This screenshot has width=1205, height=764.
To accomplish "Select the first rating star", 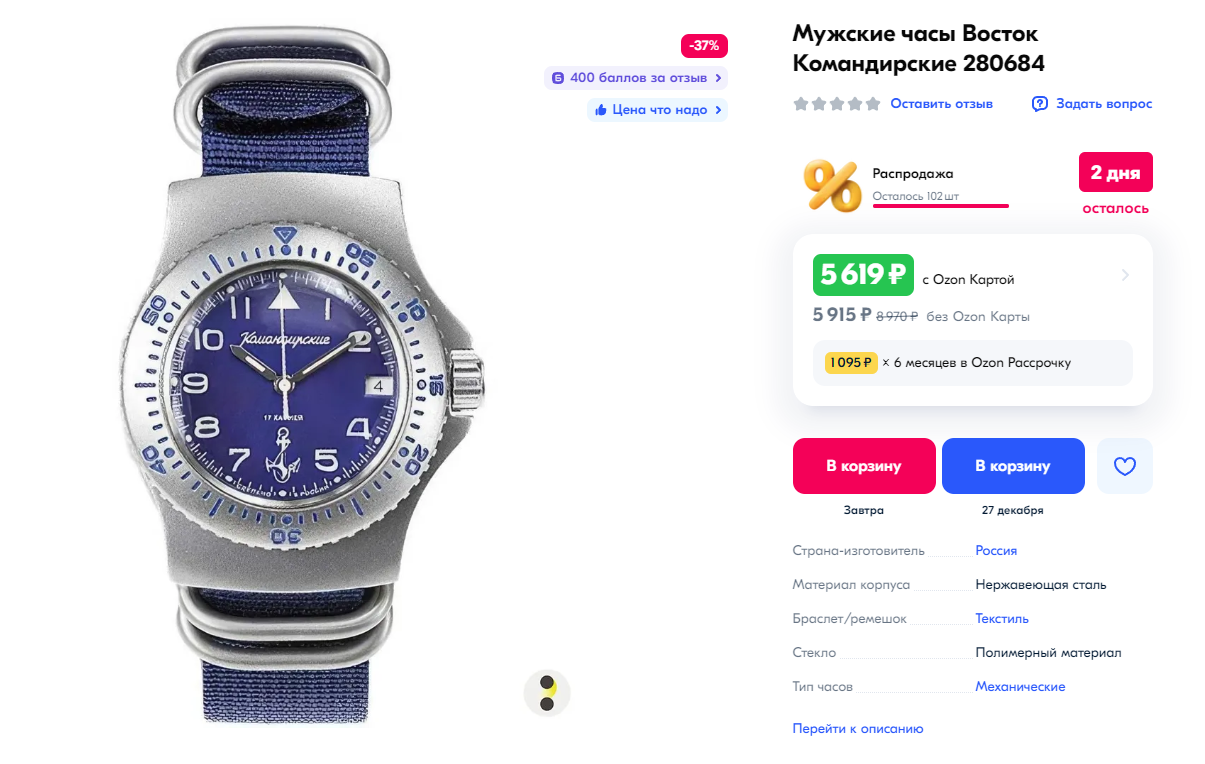I will (x=801, y=104).
